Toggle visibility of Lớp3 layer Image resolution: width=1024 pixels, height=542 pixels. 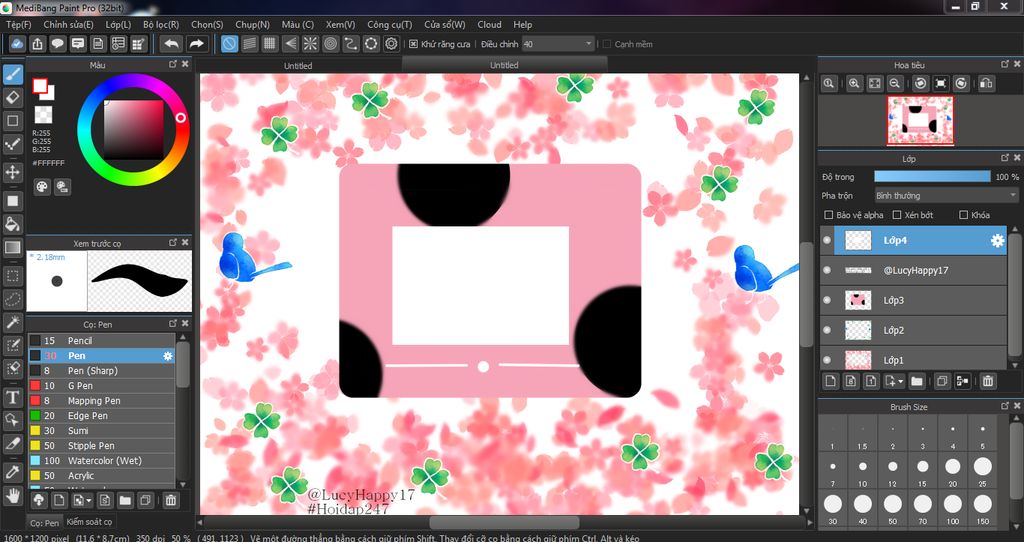click(827, 300)
